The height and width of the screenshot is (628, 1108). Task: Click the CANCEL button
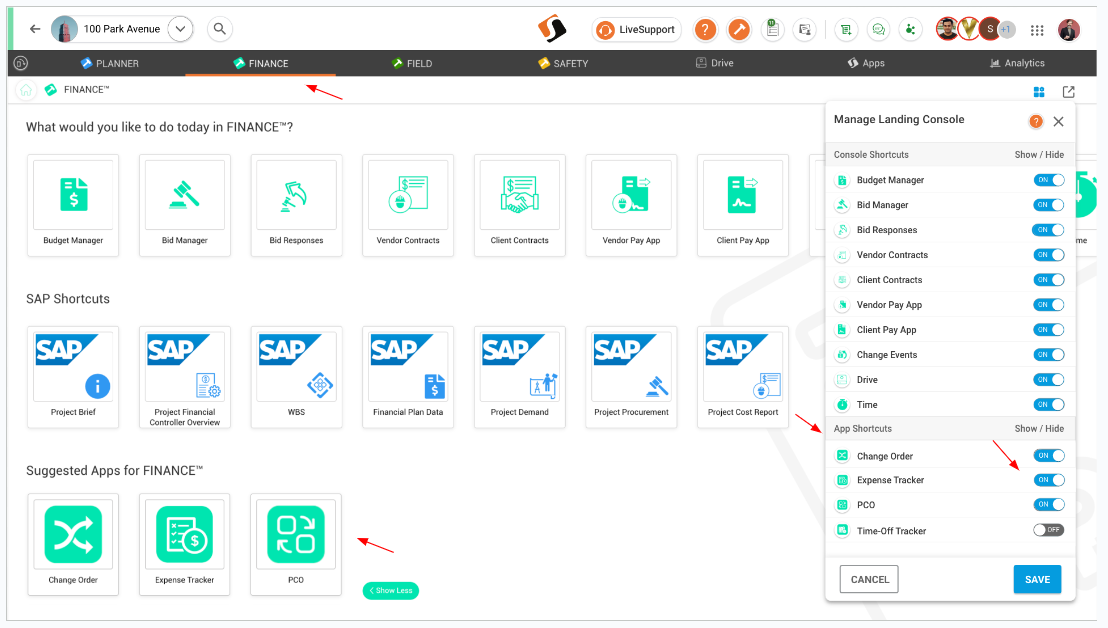pyautogui.click(x=869, y=579)
